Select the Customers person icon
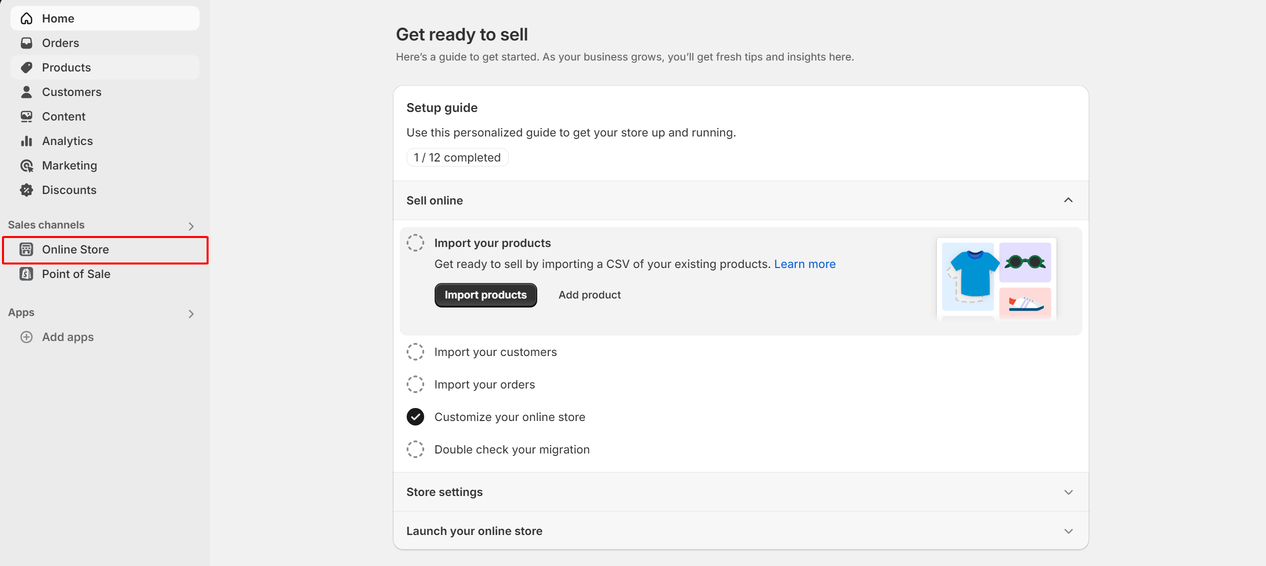Screen dimensions: 1266x566 [26, 92]
